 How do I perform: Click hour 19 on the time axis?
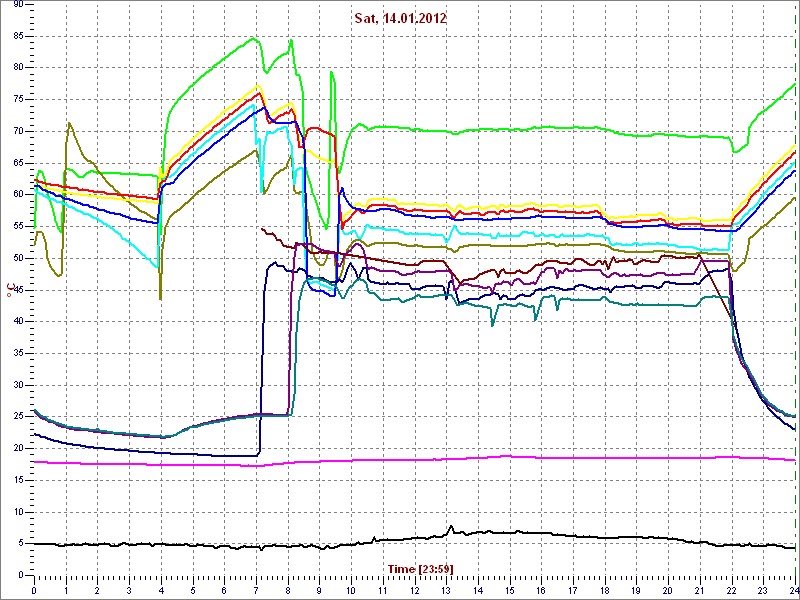click(x=637, y=590)
